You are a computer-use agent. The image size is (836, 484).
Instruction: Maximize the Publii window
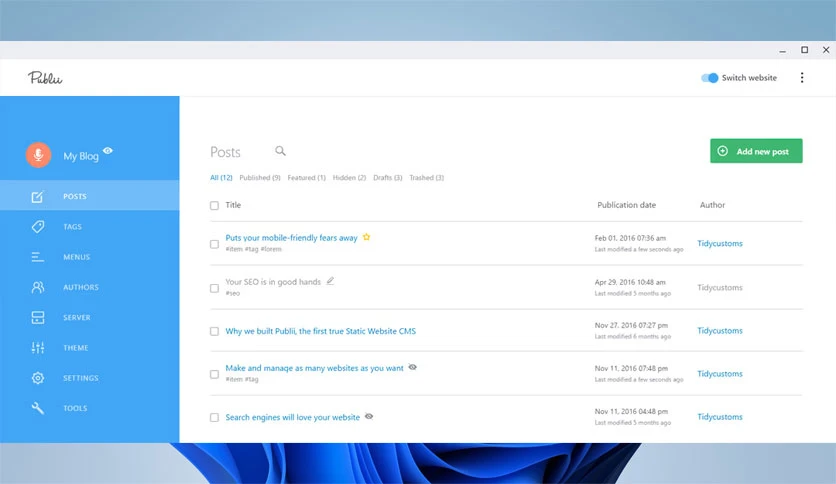tap(805, 50)
